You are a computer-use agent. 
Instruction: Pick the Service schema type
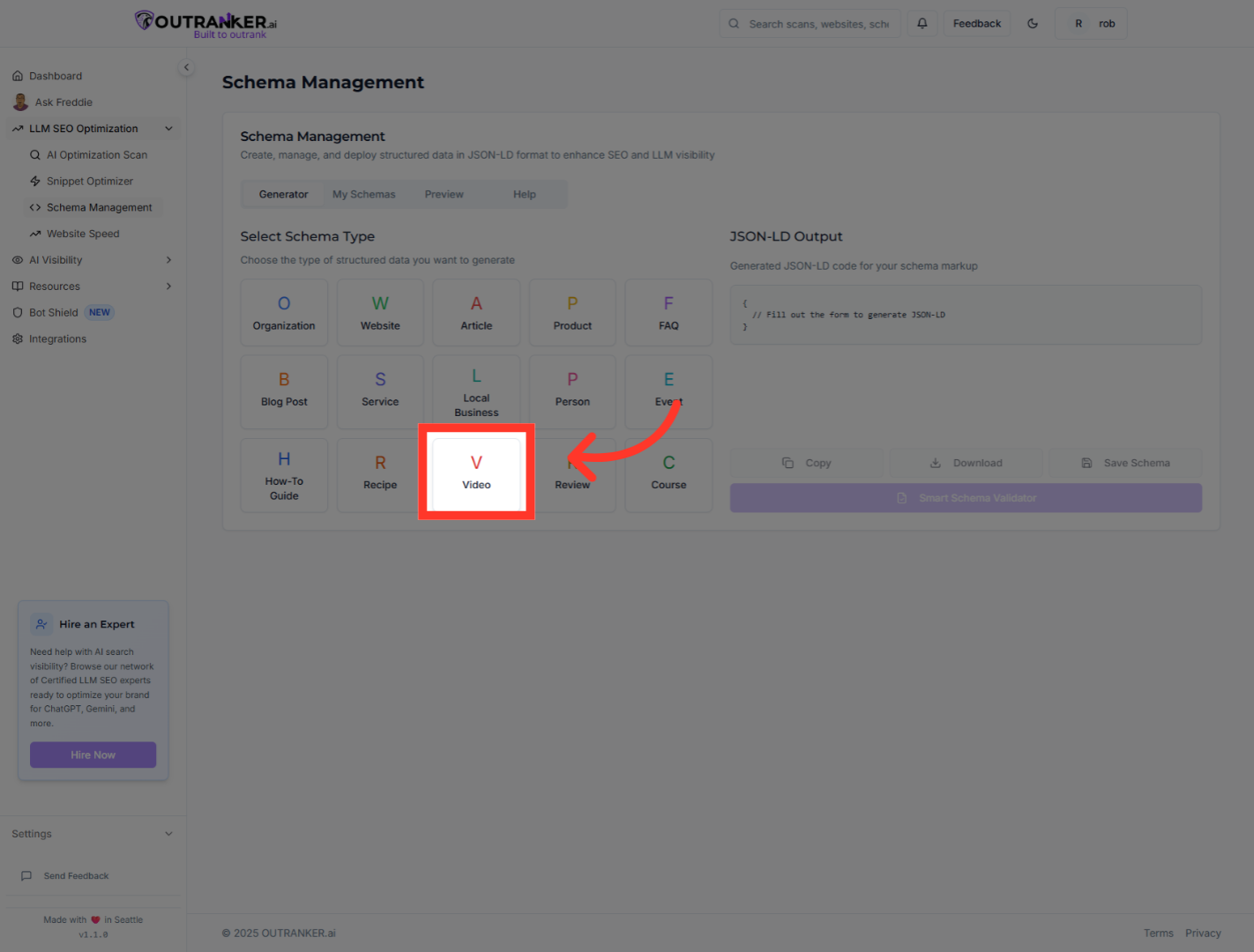click(x=380, y=392)
